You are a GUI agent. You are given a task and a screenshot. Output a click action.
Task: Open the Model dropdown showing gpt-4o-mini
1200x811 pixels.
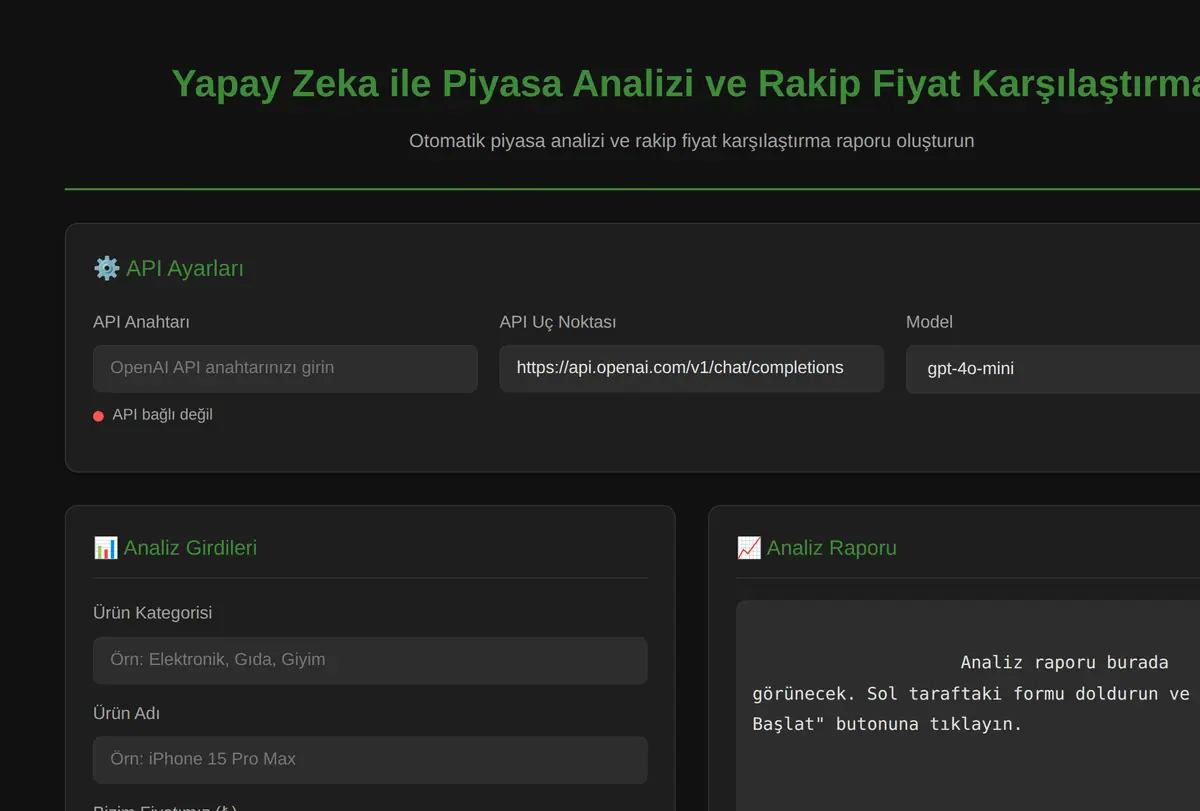click(x=1053, y=369)
